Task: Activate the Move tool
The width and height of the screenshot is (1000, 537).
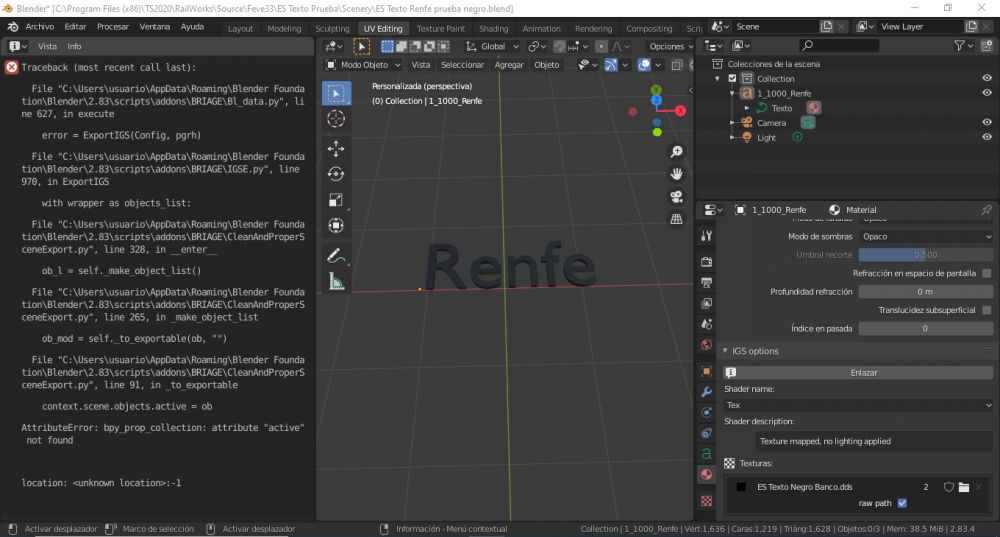Action: (x=336, y=149)
